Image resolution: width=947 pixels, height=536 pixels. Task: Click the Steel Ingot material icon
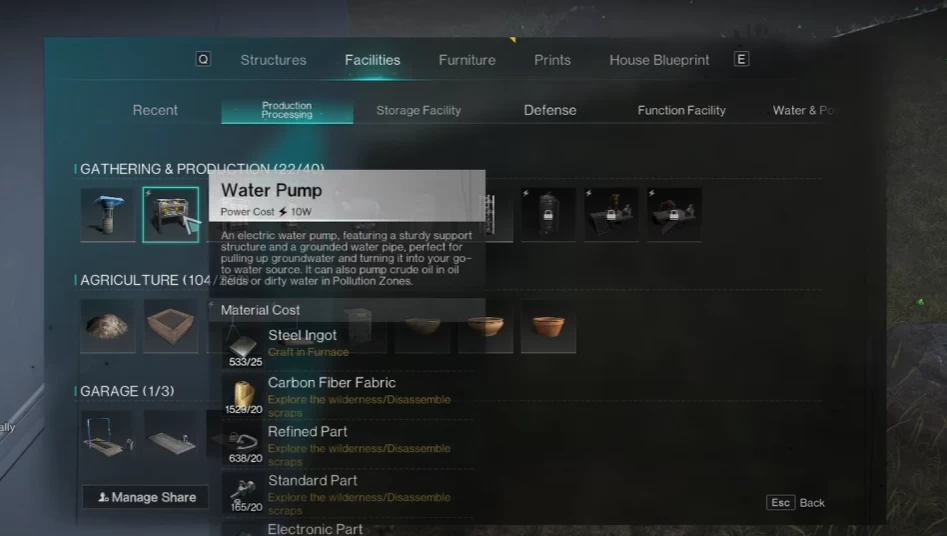pyautogui.click(x=243, y=346)
